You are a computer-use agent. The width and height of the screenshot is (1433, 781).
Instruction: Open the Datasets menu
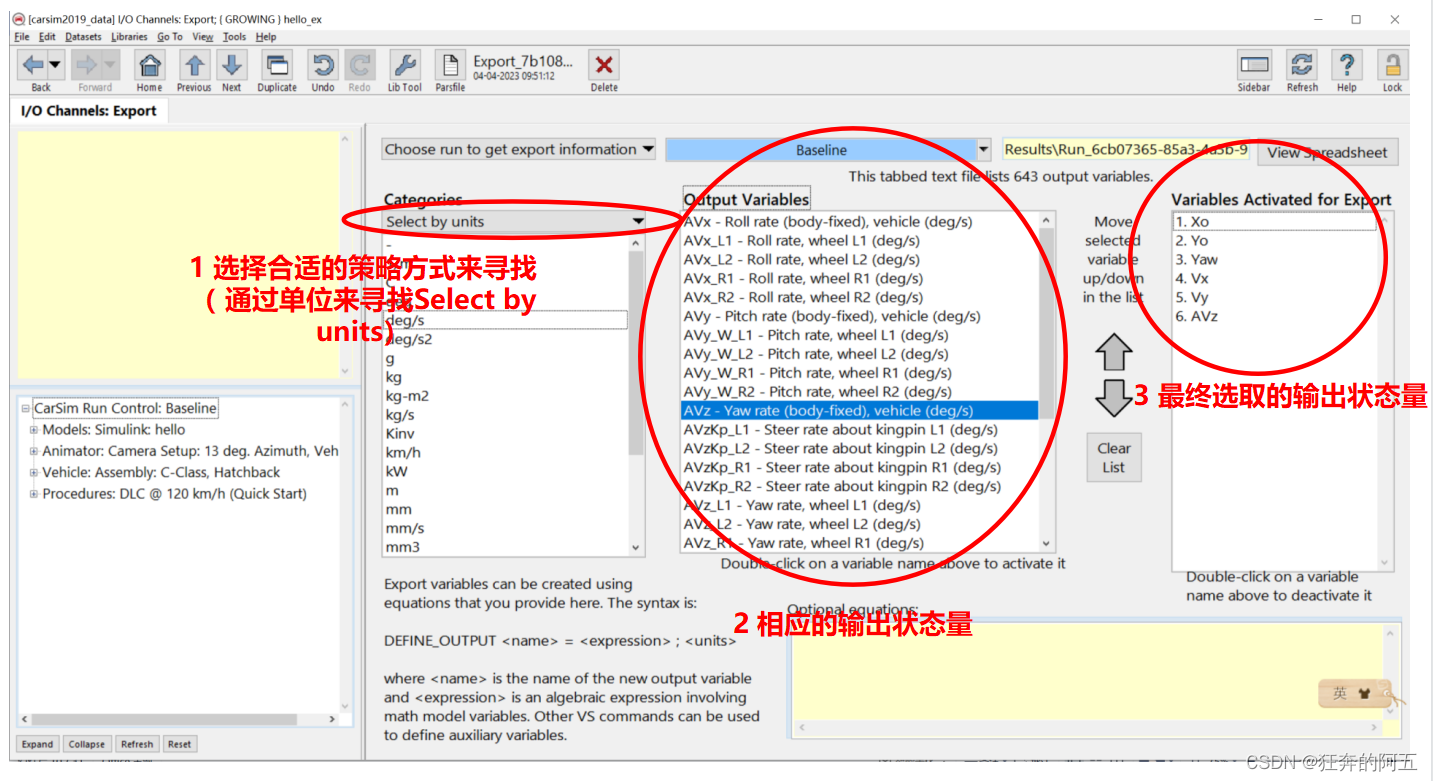pos(84,37)
